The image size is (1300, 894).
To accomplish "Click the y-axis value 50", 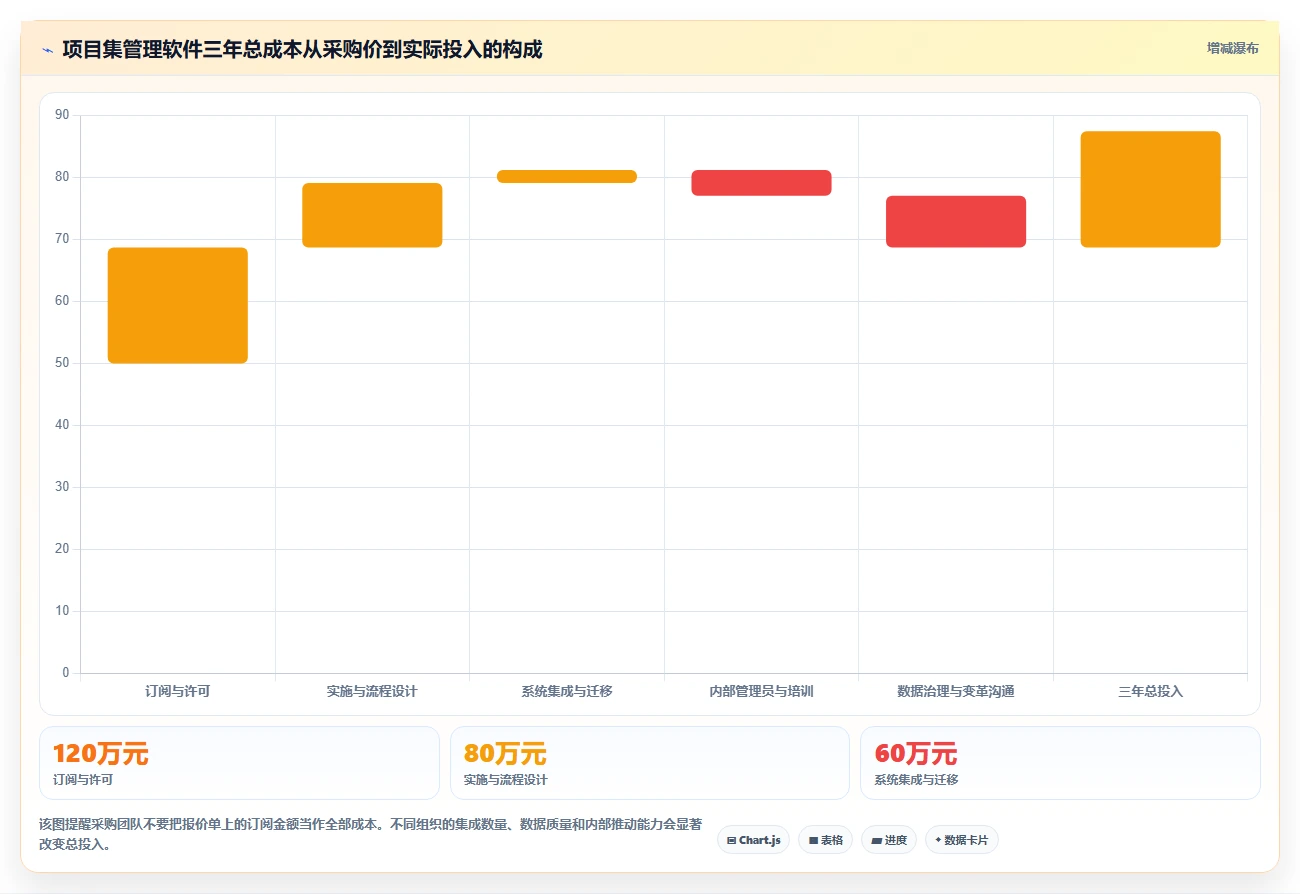I will (x=63, y=363).
